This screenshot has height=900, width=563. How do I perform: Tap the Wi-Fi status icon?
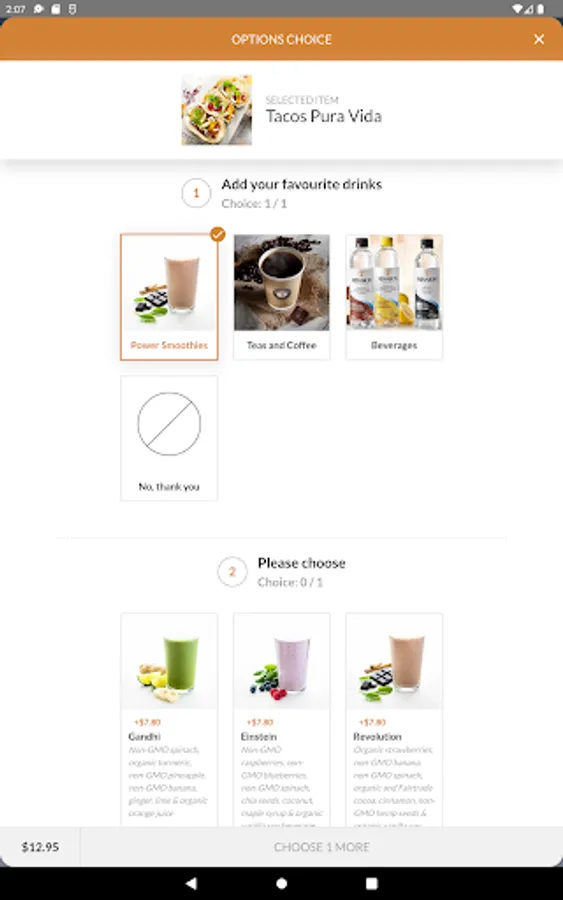517,9
